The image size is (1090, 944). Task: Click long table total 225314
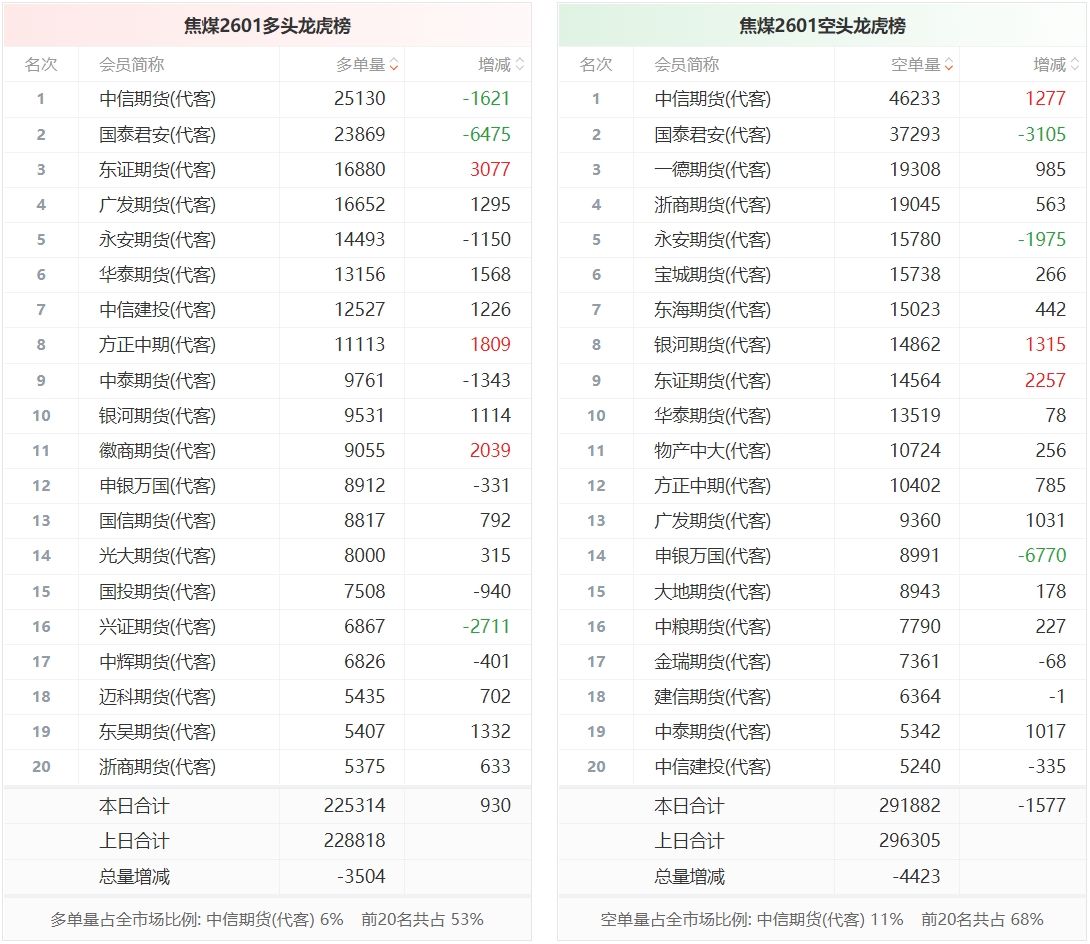tap(354, 806)
